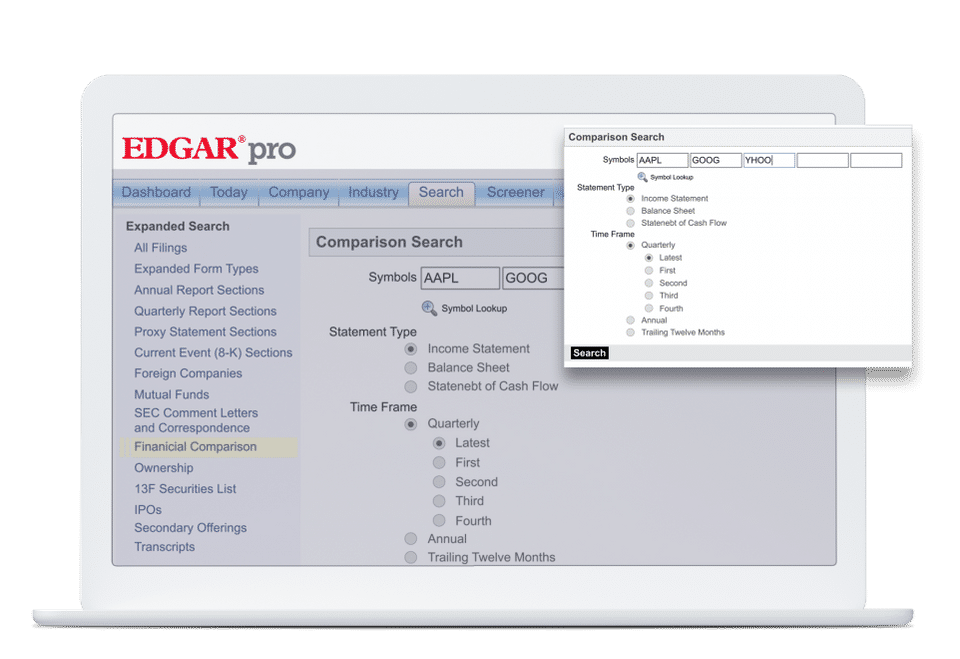Go to the Industry tab
The height and width of the screenshot is (659, 960).
coord(373,192)
